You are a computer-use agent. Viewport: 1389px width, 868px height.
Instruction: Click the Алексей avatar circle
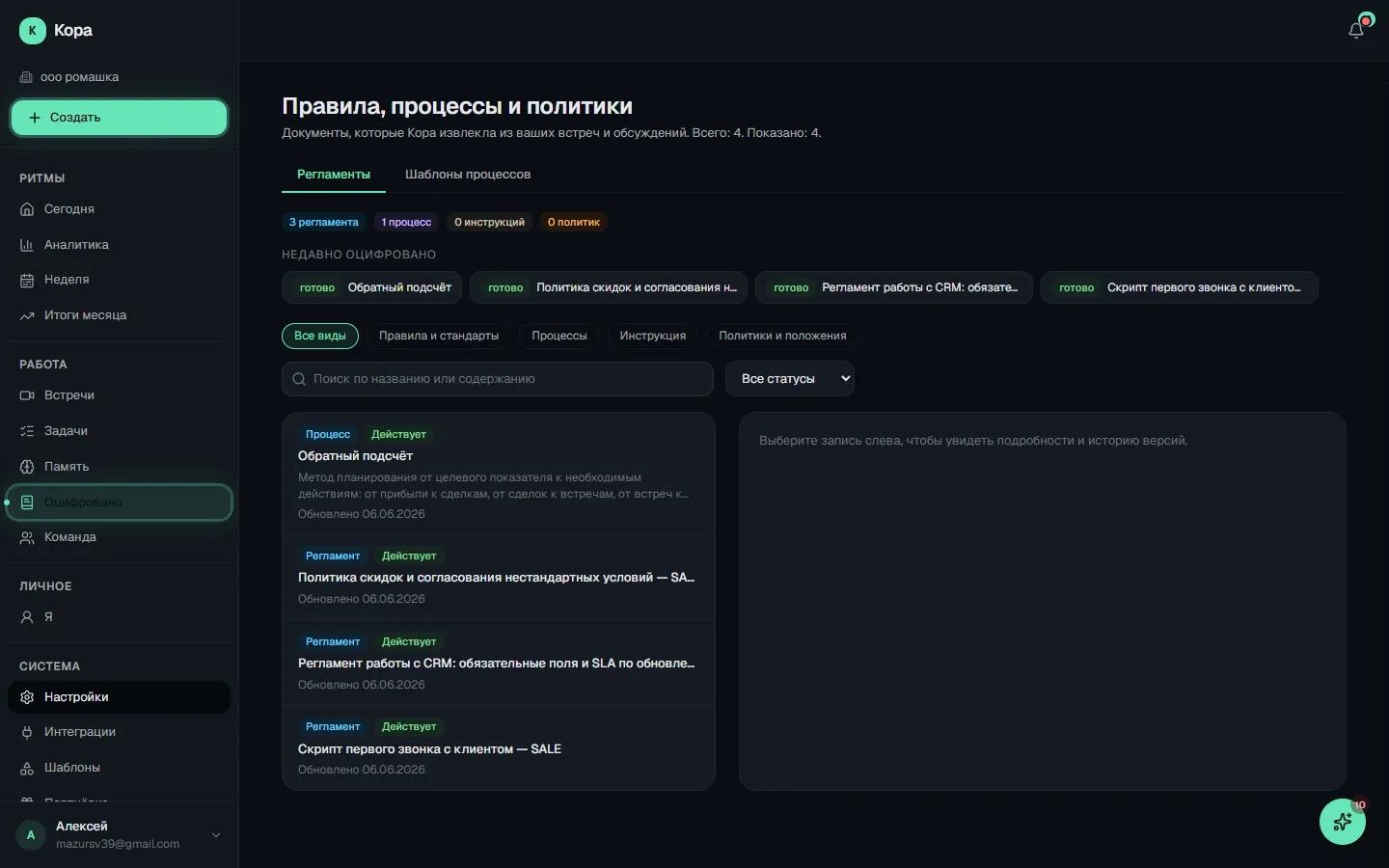(31, 835)
